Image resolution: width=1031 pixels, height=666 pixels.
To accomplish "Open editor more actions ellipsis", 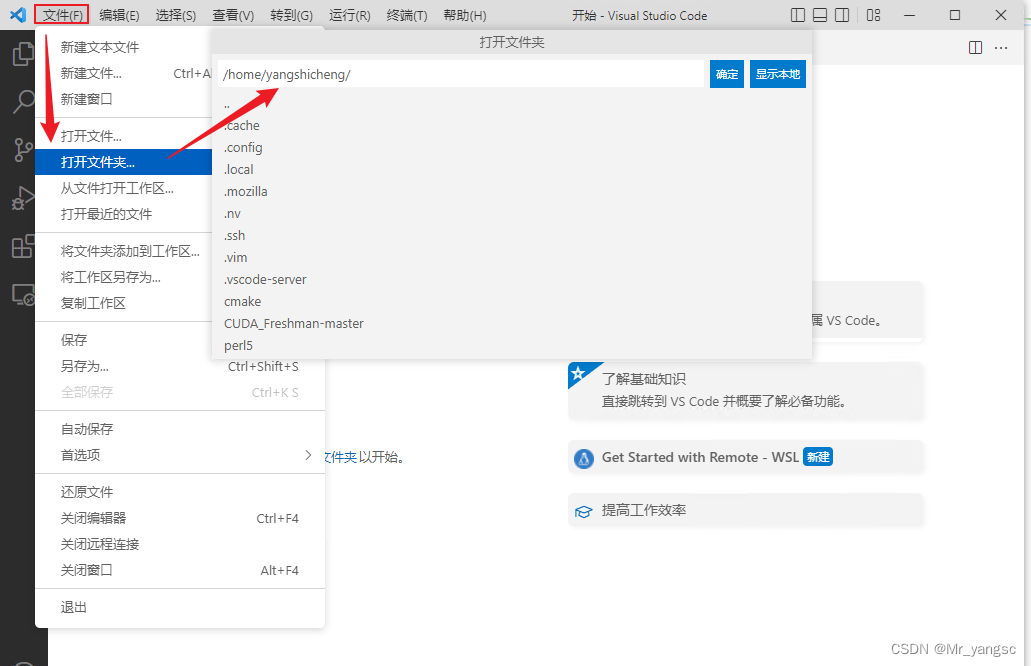I will [1001, 47].
